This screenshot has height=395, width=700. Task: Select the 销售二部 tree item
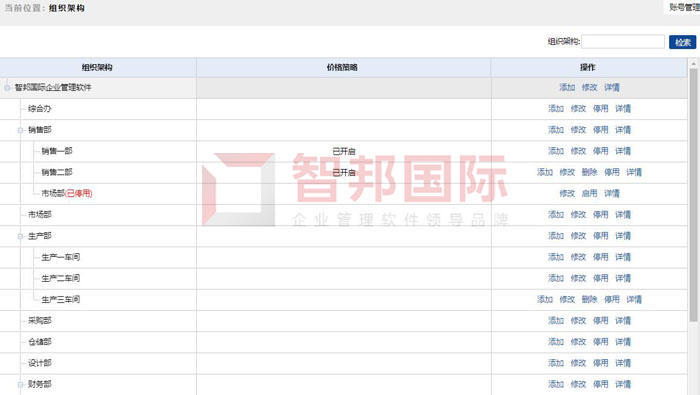coord(57,172)
